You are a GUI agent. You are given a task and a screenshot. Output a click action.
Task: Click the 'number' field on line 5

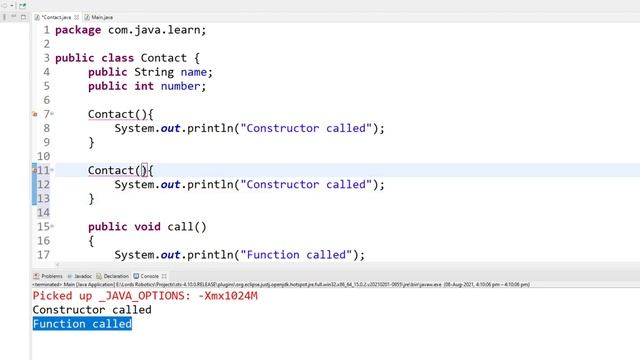pyautogui.click(x=180, y=86)
